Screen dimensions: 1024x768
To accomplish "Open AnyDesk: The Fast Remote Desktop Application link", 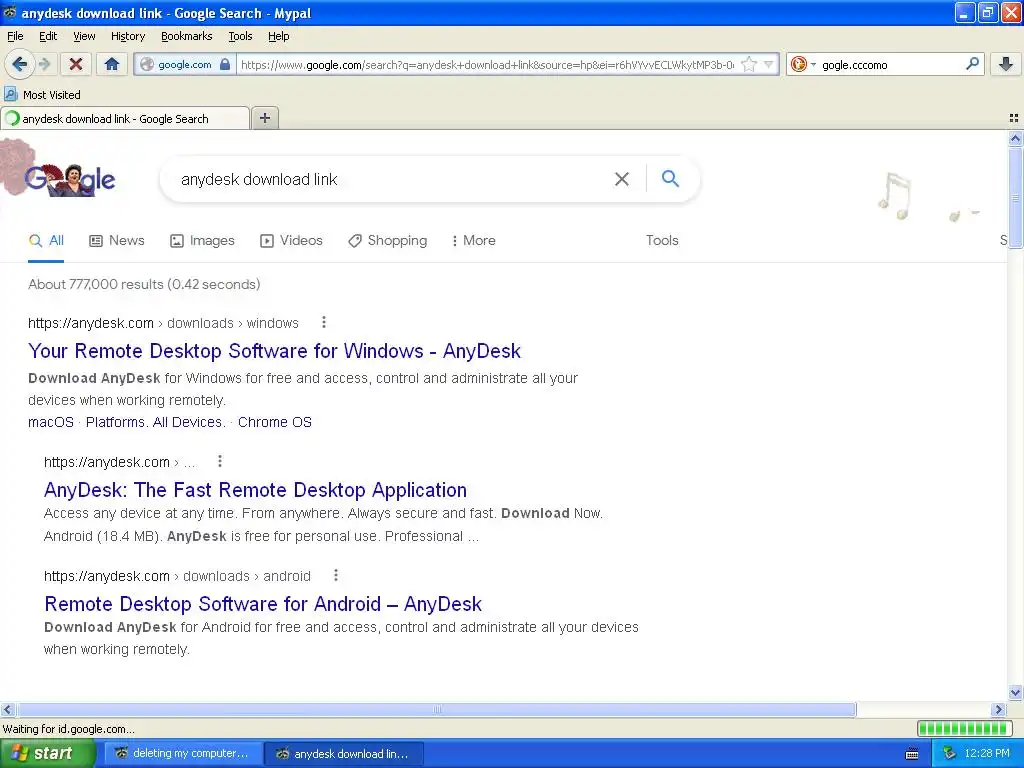I will [x=255, y=490].
